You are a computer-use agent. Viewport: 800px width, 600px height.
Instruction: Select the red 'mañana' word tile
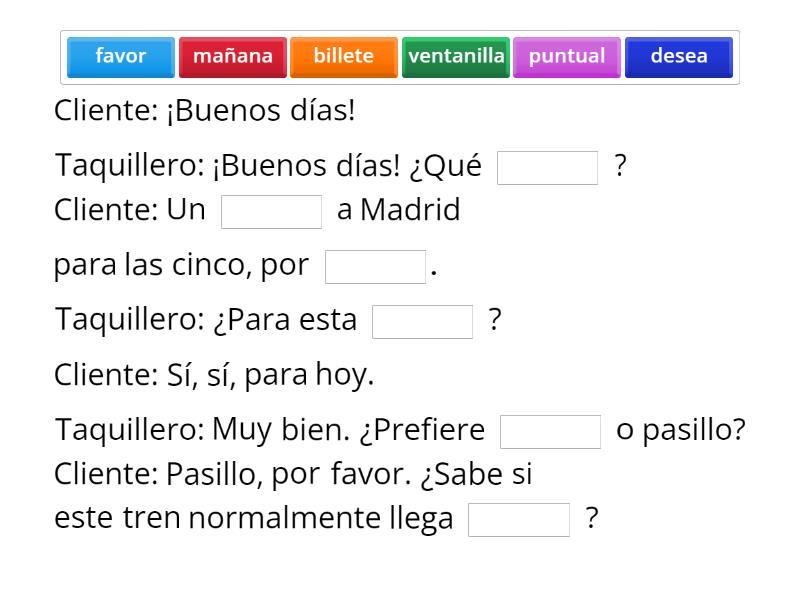point(233,57)
